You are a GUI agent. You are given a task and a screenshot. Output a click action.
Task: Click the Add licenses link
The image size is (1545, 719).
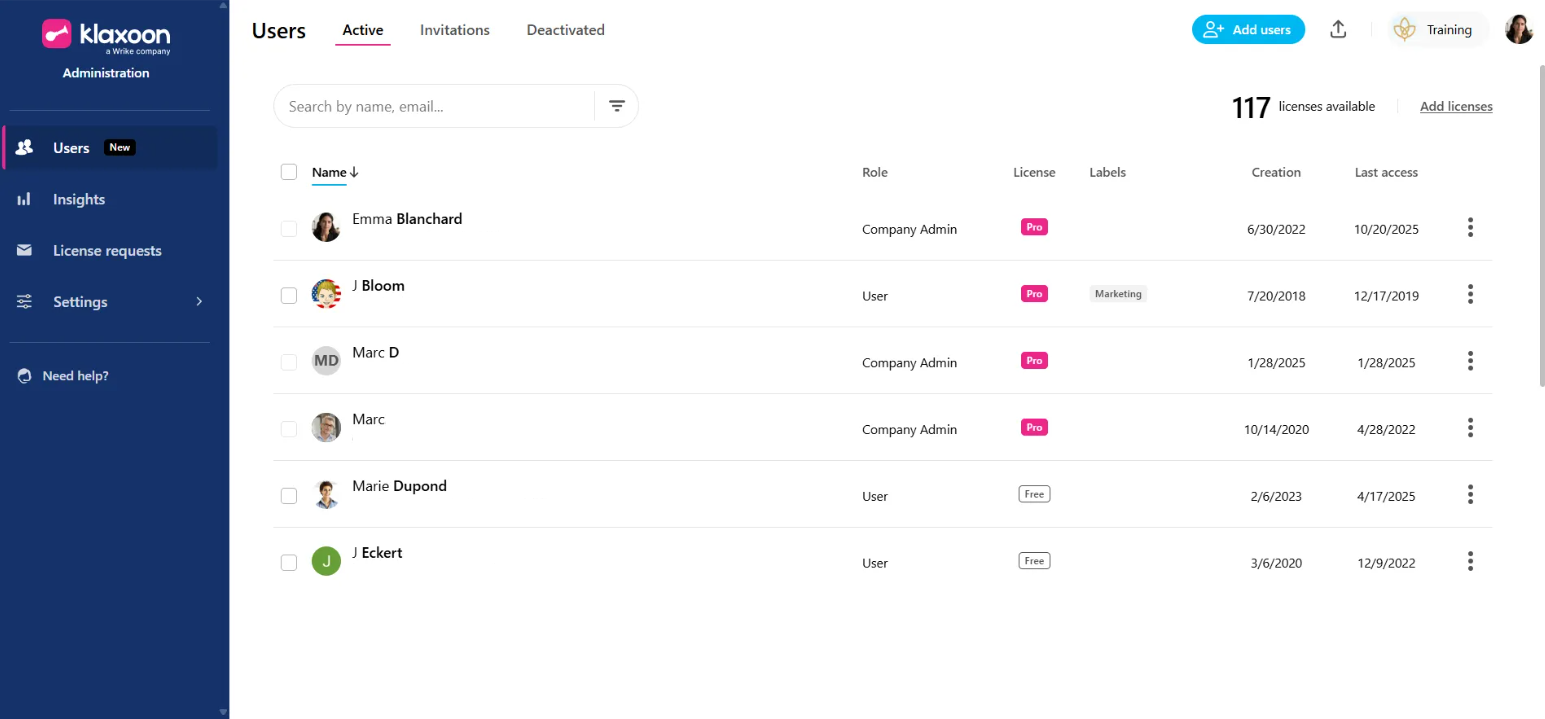1455,107
